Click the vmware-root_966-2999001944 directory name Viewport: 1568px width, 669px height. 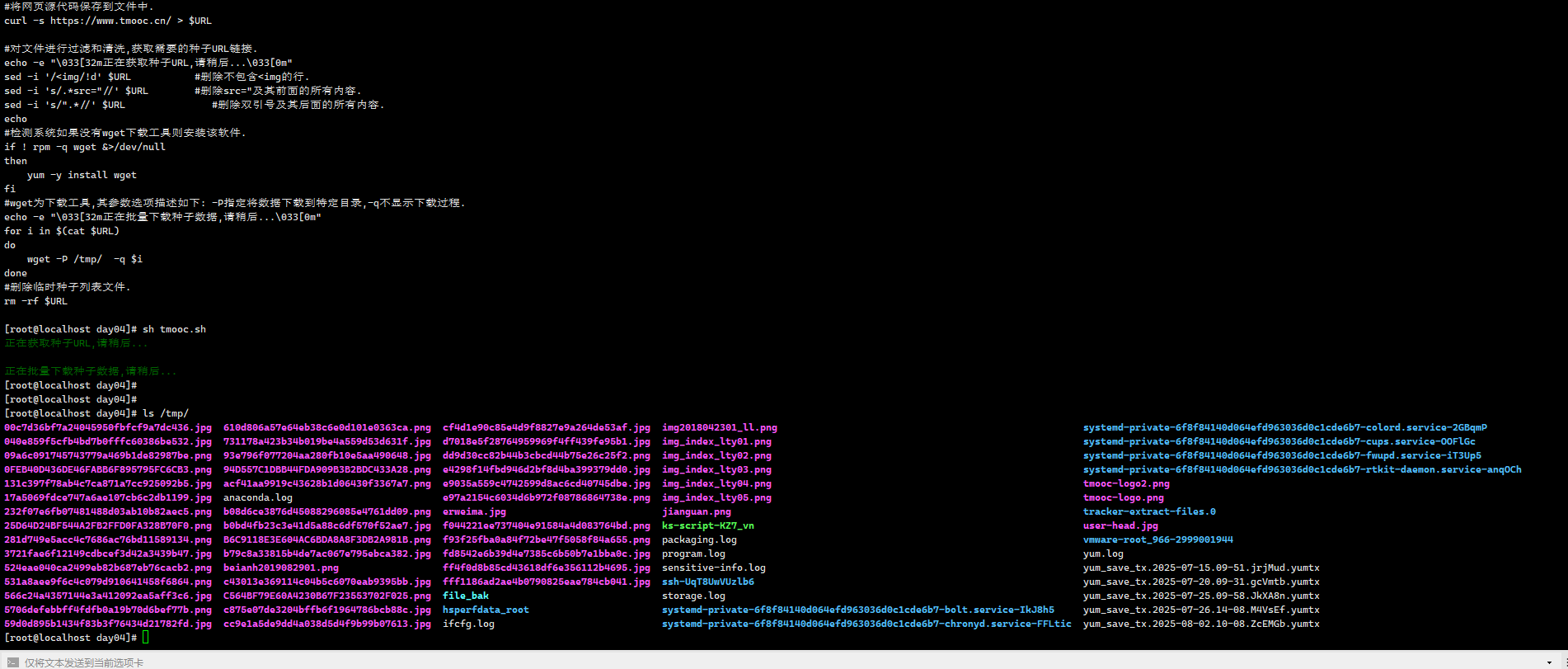pyautogui.click(x=1158, y=539)
